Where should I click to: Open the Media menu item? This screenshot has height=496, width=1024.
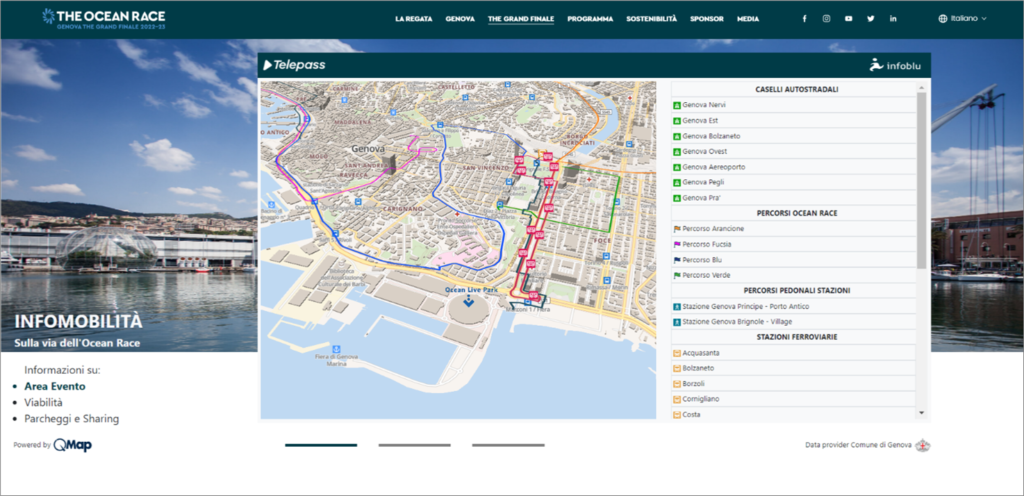[748, 19]
